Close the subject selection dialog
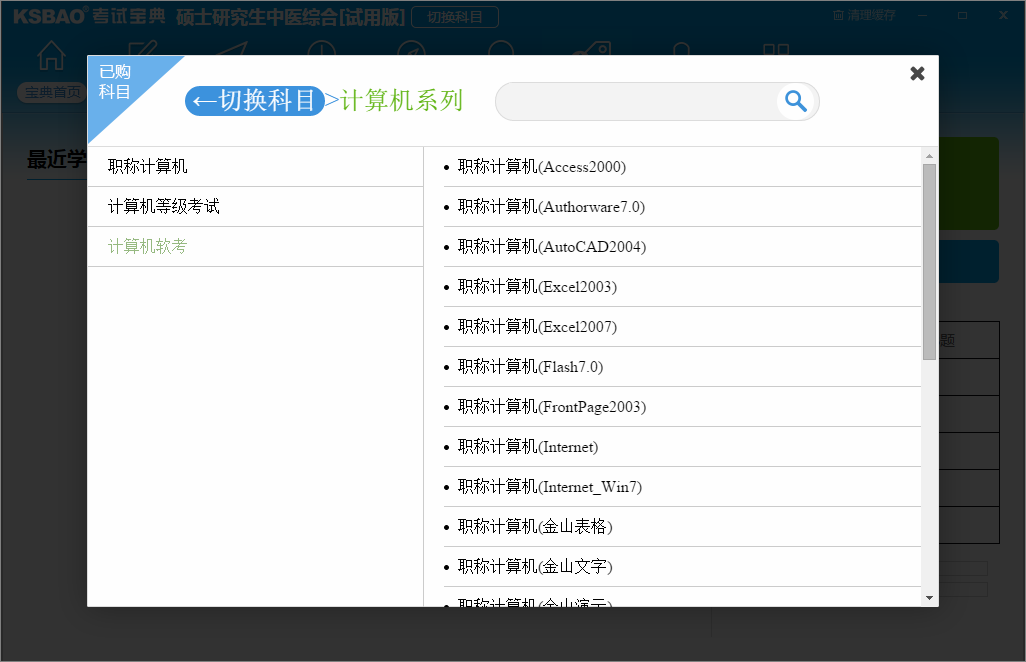Image resolution: width=1026 pixels, height=662 pixels. (917, 73)
